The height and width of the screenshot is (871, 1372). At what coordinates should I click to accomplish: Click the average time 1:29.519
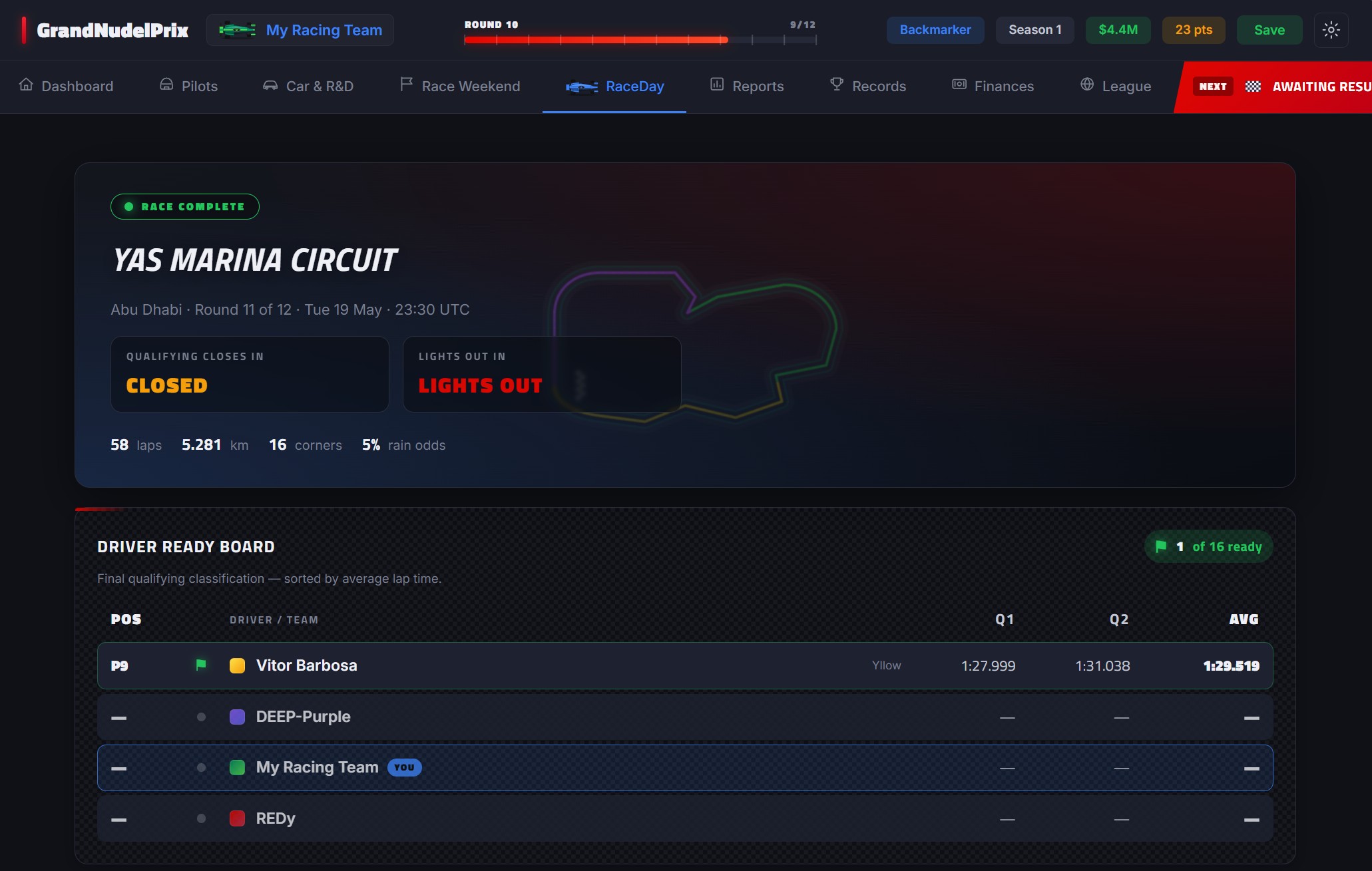1231,665
